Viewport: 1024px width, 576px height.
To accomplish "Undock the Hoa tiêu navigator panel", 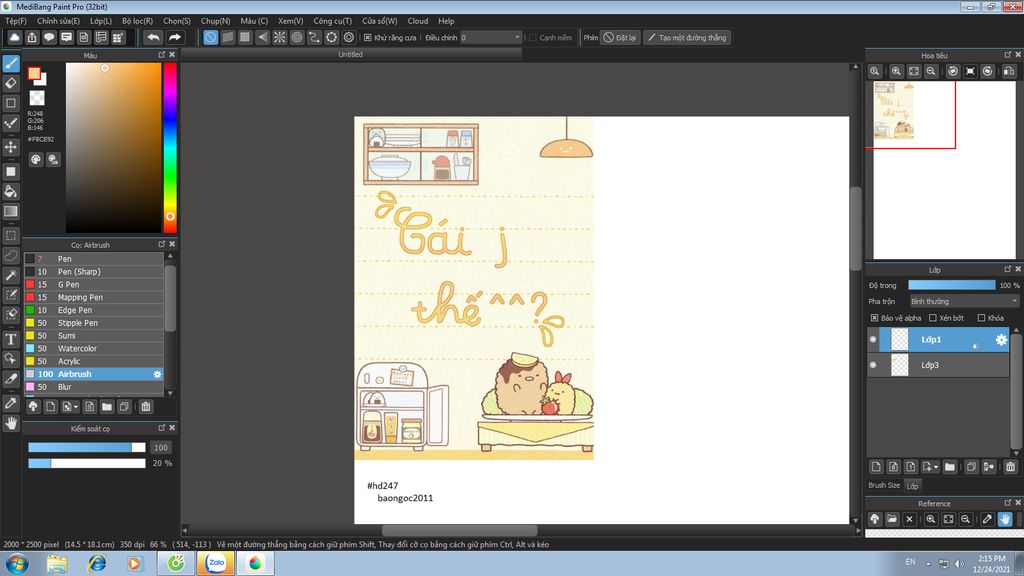I will click(1007, 55).
